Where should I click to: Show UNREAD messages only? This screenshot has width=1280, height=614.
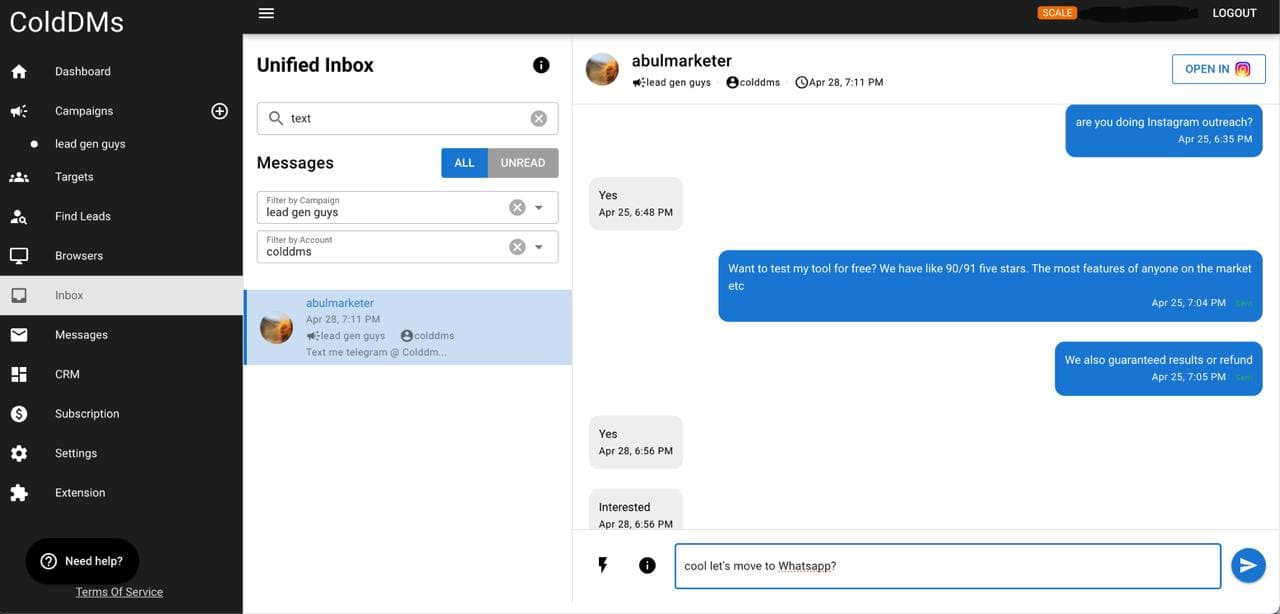tap(523, 163)
